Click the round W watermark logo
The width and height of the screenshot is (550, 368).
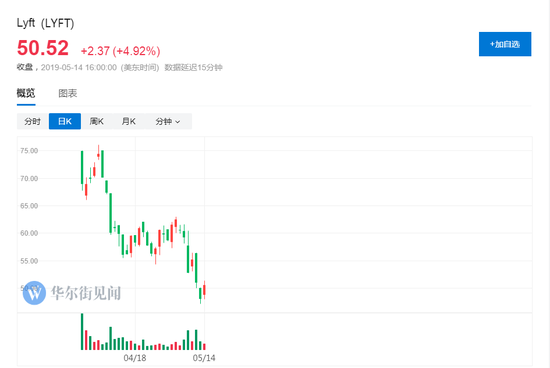pyautogui.click(x=34, y=293)
